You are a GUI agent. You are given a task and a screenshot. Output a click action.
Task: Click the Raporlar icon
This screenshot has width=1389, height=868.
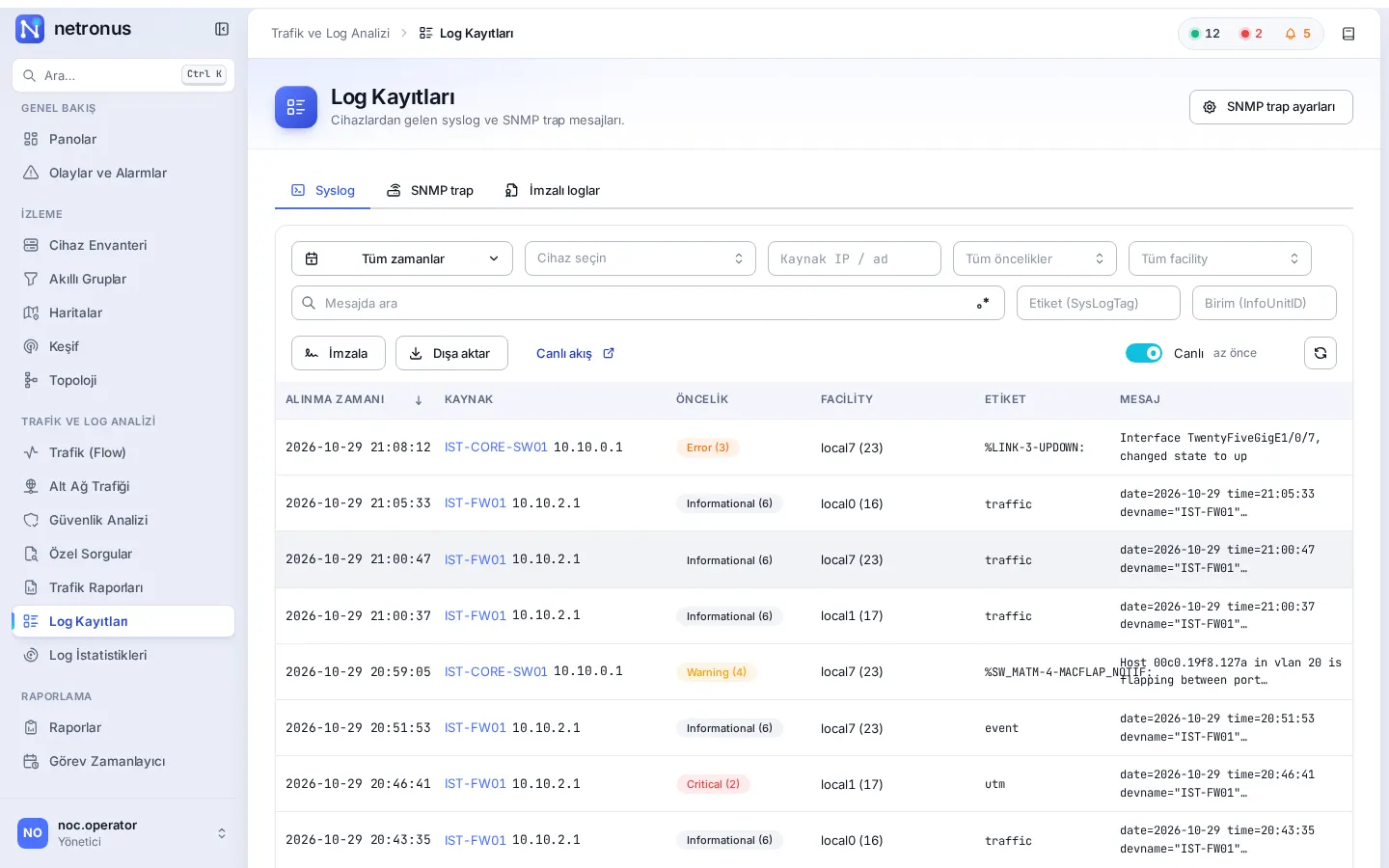pyautogui.click(x=31, y=727)
